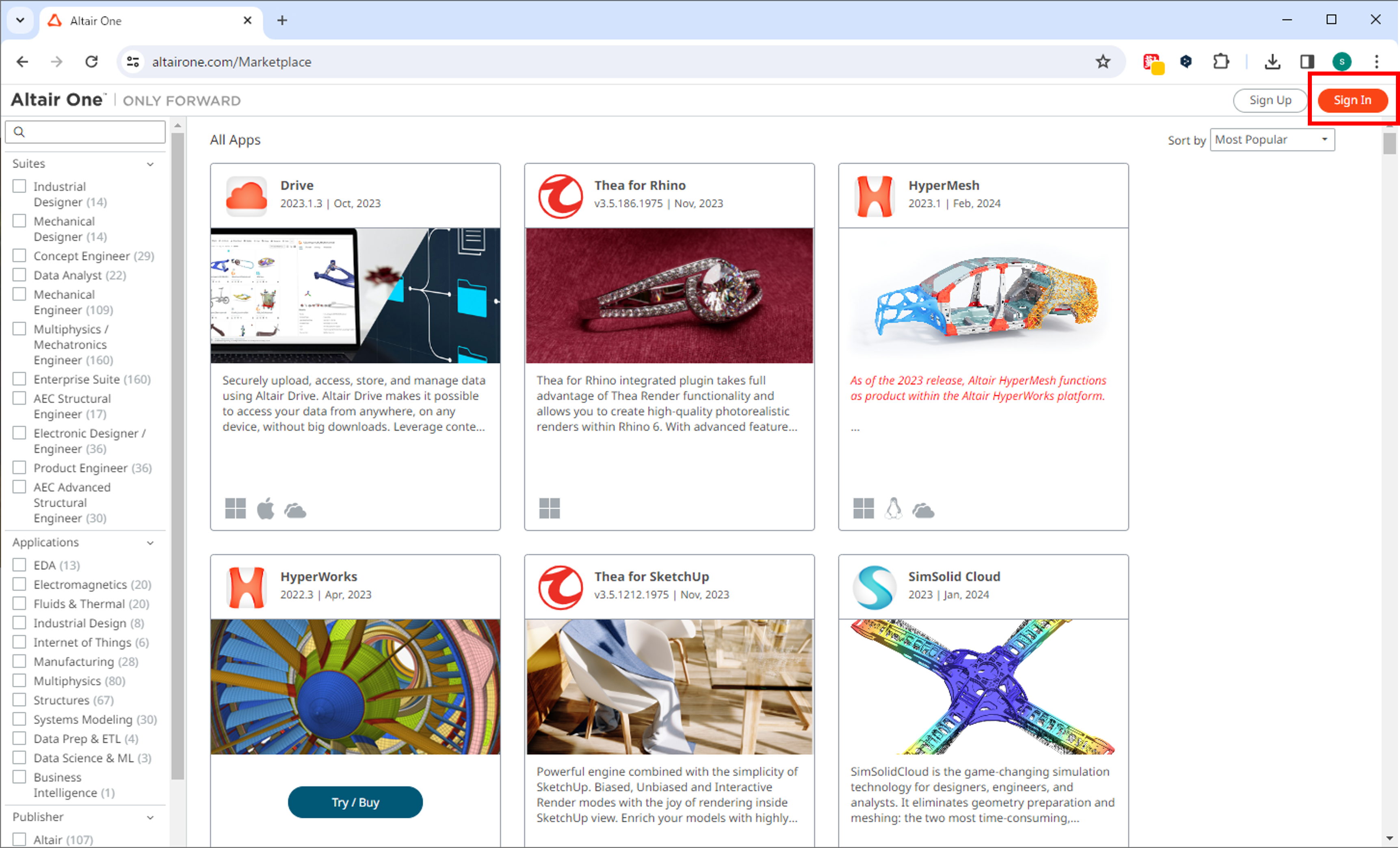Open the browser Downloads icon
Screen dimensions: 1400x848
pyautogui.click(x=1272, y=61)
